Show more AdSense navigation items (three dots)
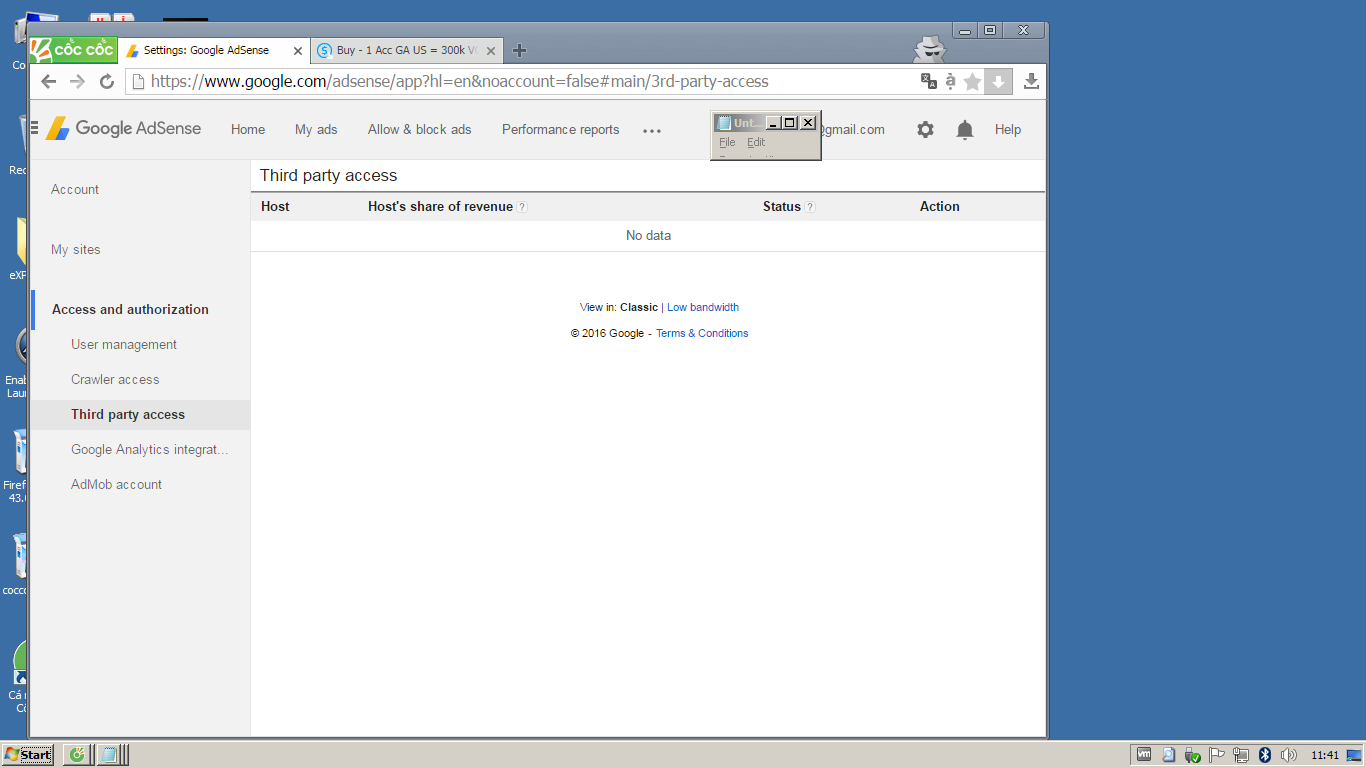The height and width of the screenshot is (768, 1366). pyautogui.click(x=652, y=130)
